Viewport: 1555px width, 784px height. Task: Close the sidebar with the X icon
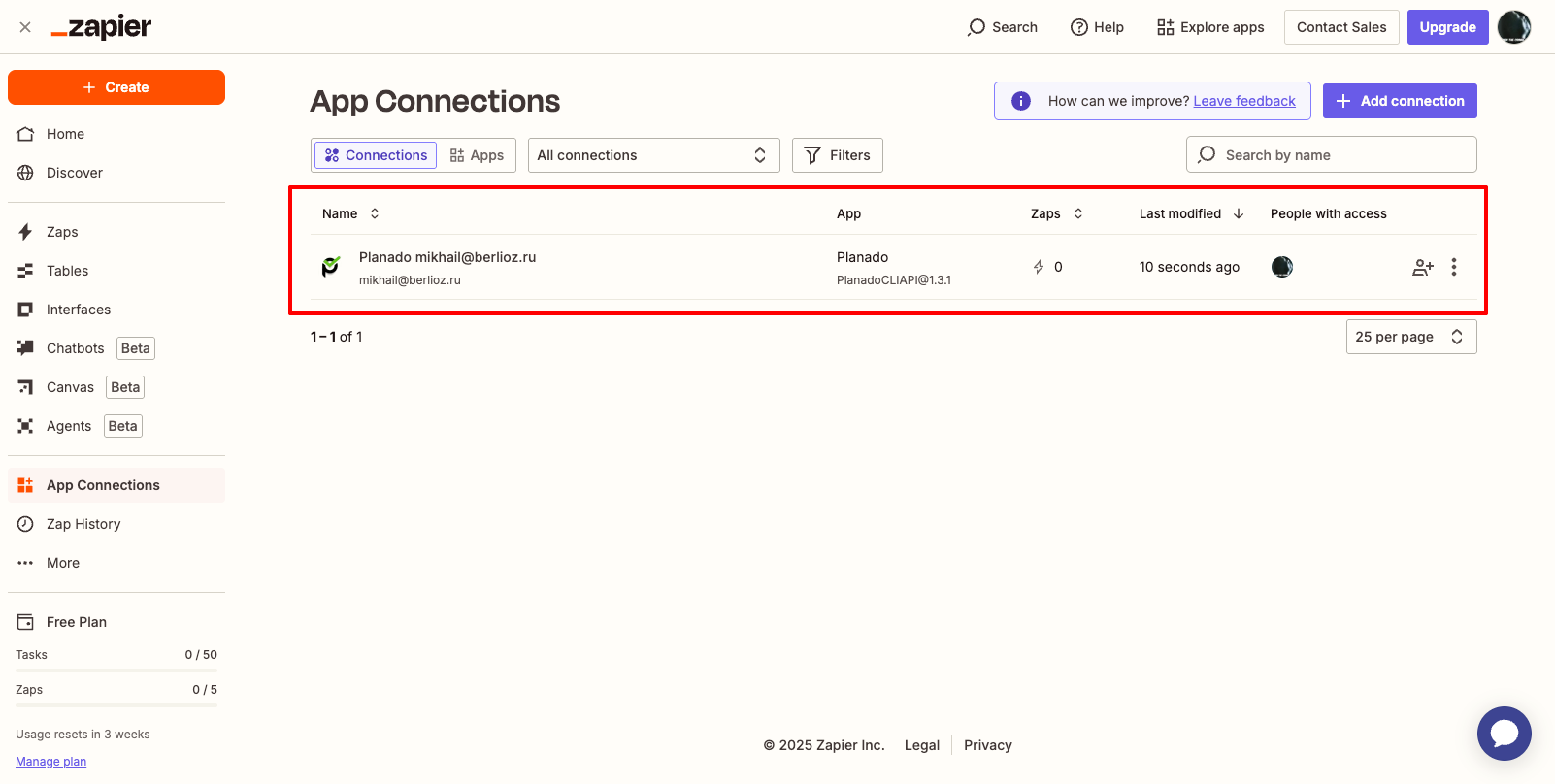tap(25, 27)
